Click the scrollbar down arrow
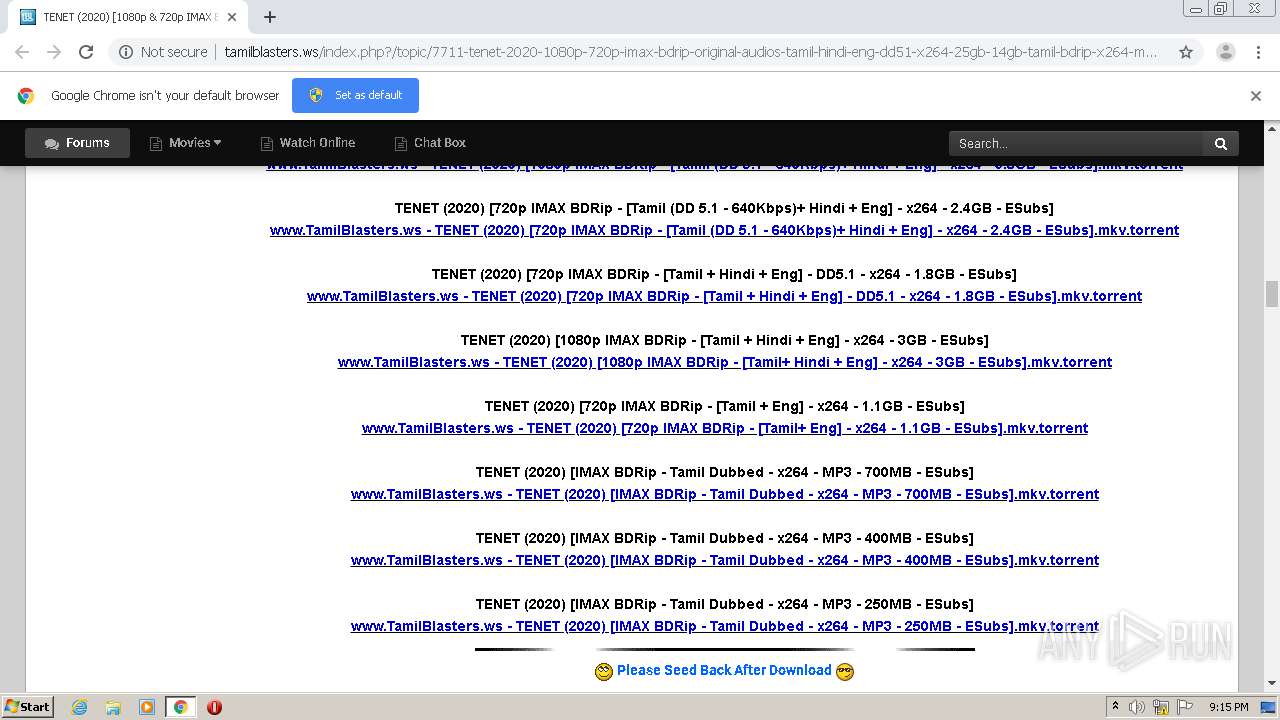This screenshot has height=720, width=1280. click(1272, 683)
